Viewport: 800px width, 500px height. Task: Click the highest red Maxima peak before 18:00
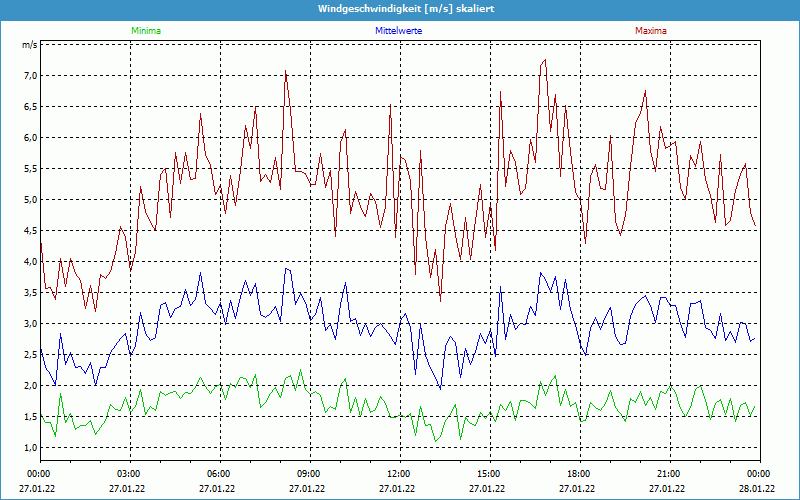544,60
